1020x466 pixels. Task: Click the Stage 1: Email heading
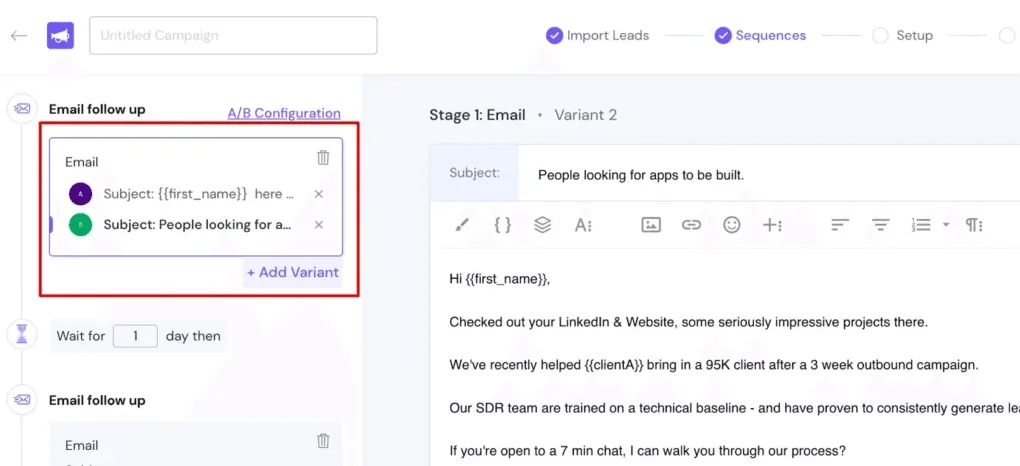(x=477, y=115)
